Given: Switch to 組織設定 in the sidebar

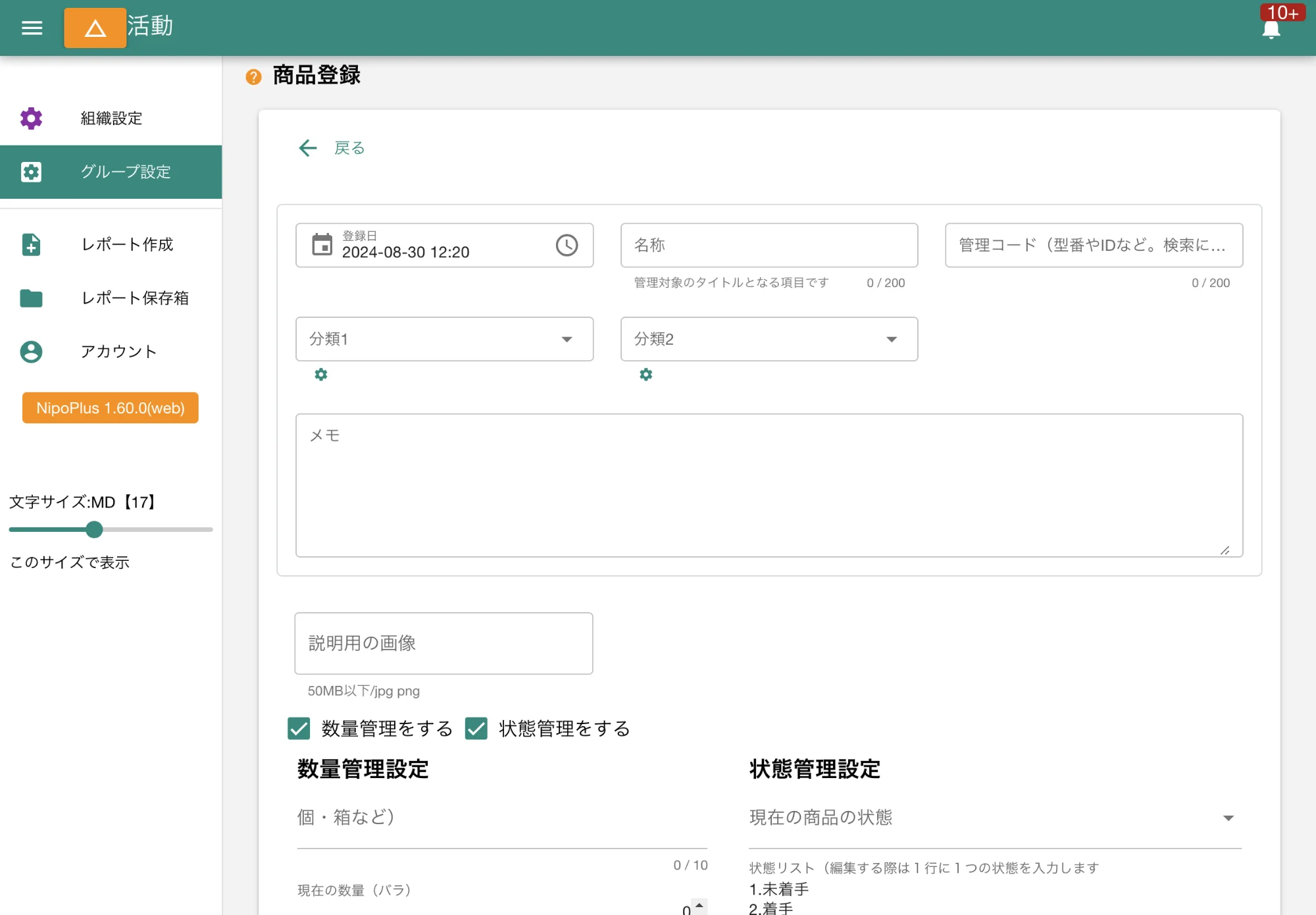Looking at the screenshot, I should [109, 118].
